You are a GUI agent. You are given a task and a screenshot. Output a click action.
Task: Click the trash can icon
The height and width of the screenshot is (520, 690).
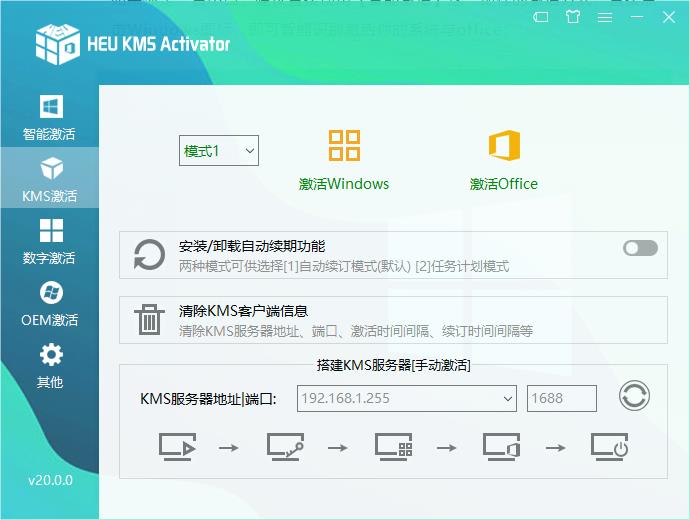tap(149, 320)
